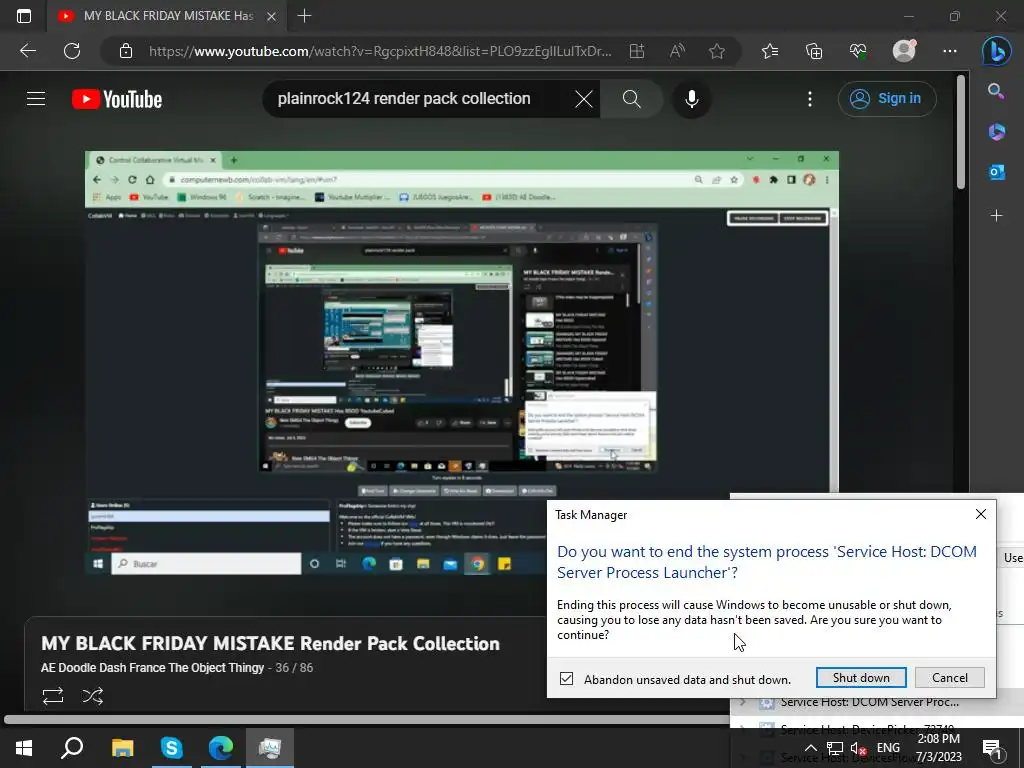Click the page vertical scrollbar
1024x768 pixels.
pyautogui.click(x=960, y=133)
